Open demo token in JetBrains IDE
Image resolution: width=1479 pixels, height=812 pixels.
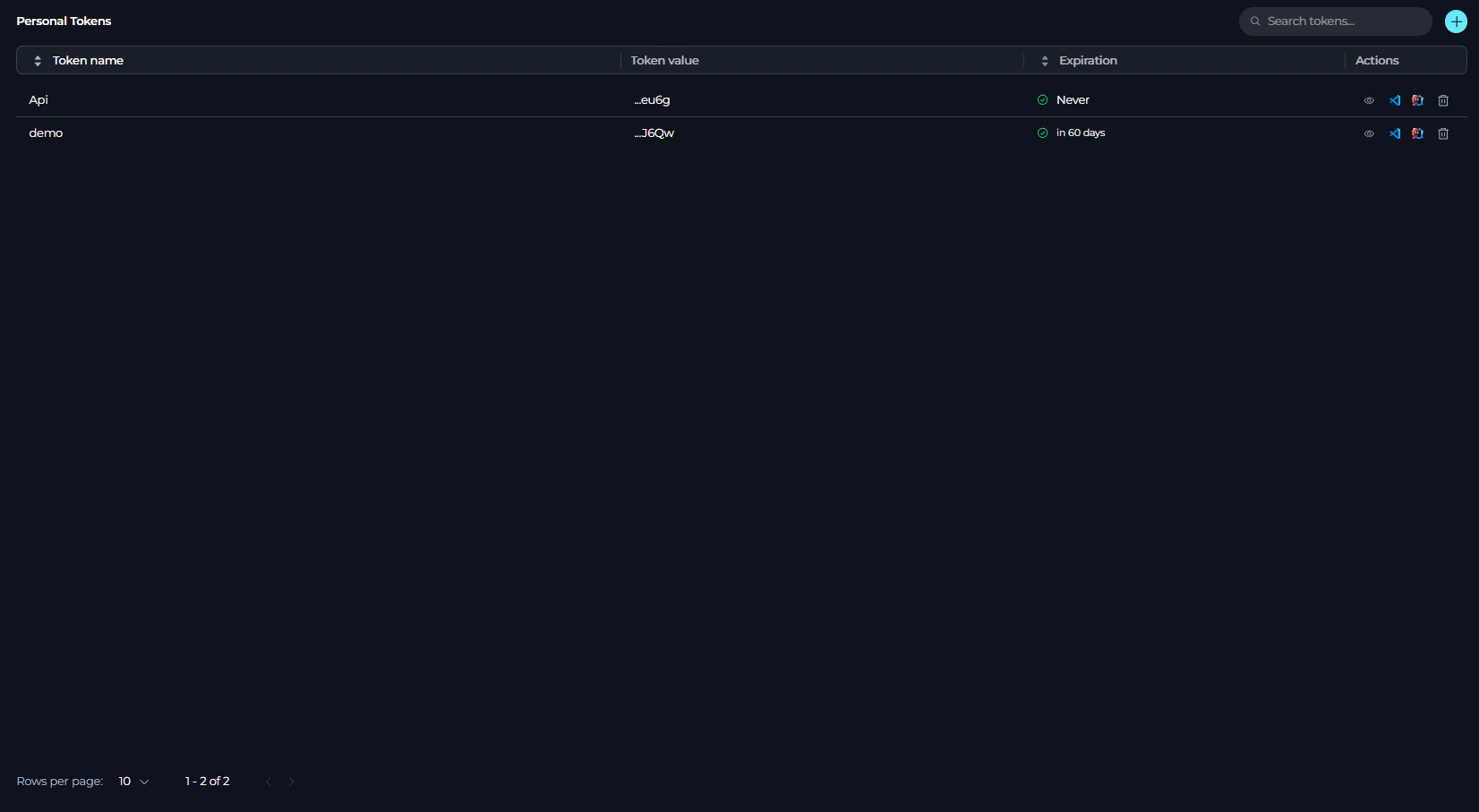click(x=1418, y=133)
